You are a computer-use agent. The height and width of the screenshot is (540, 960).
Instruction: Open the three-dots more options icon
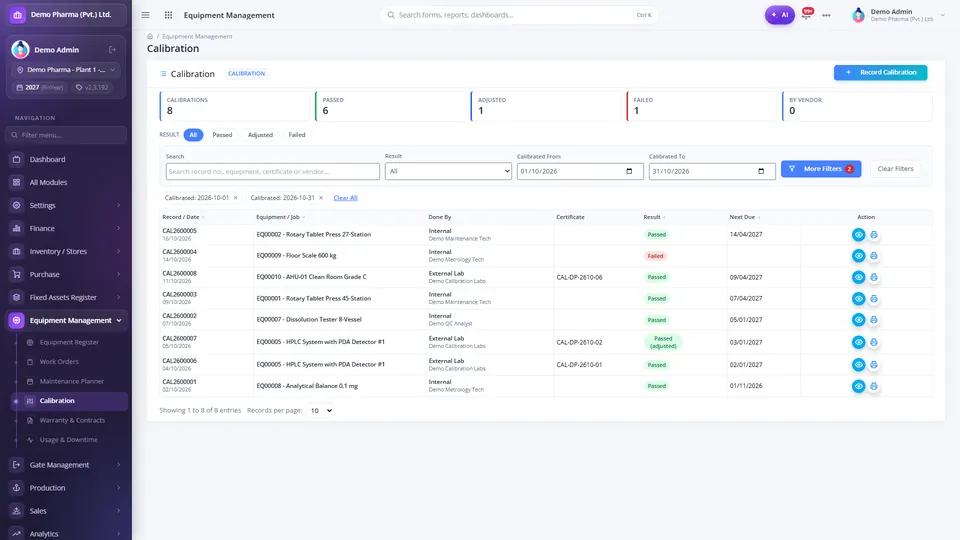827,15
